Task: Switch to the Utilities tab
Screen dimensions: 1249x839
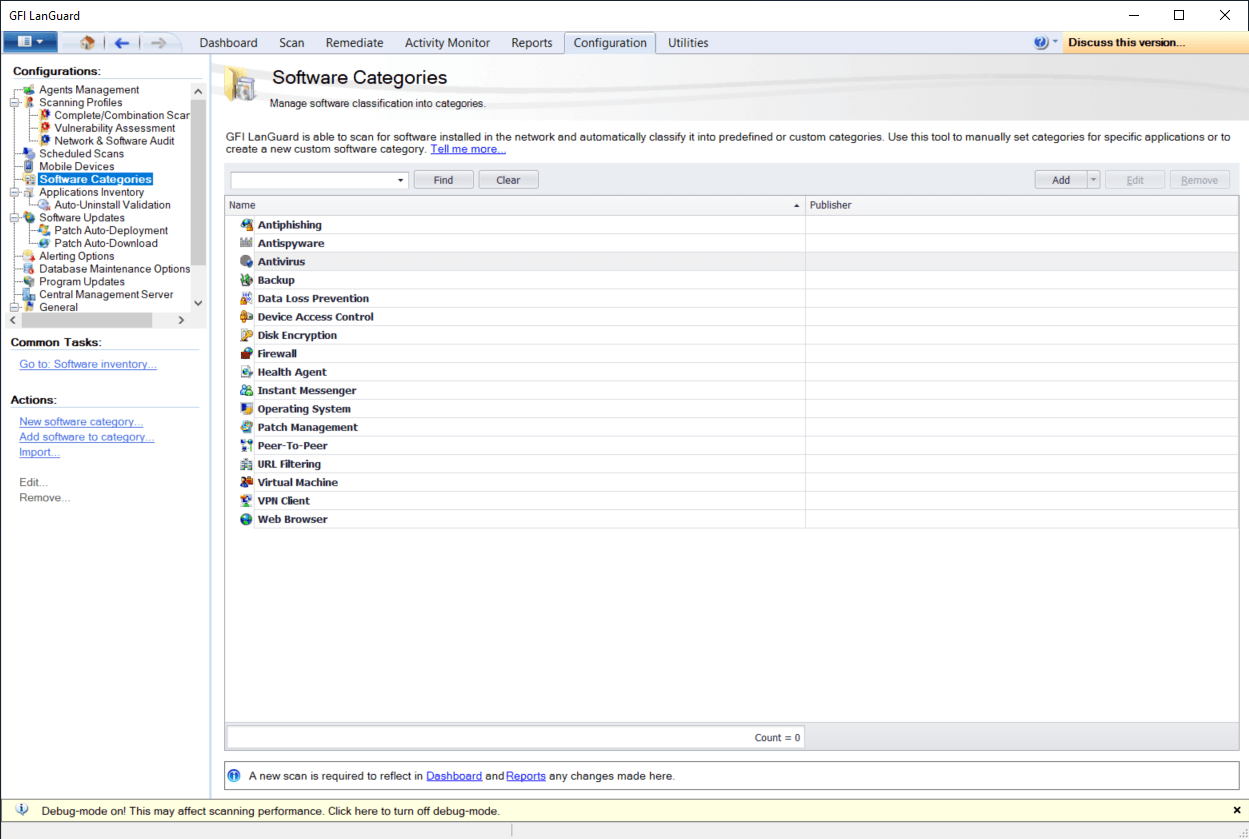Action: (688, 43)
